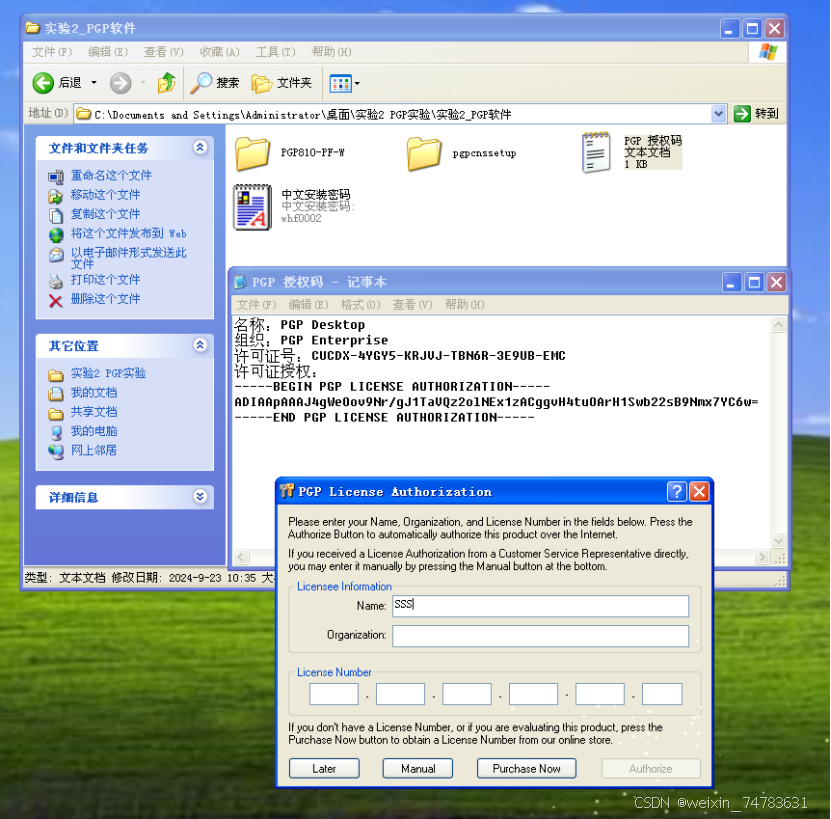Click the Later button

pos(324,769)
